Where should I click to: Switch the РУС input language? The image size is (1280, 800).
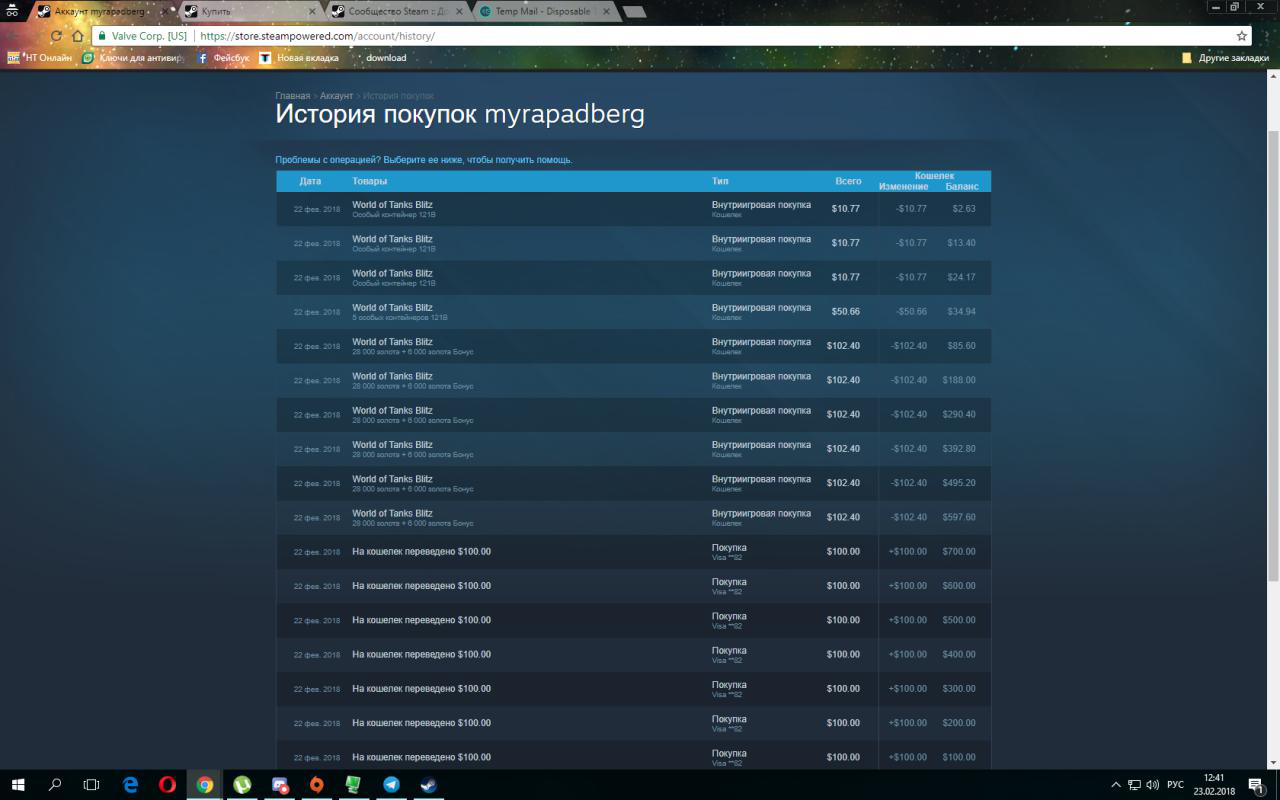coord(1176,785)
